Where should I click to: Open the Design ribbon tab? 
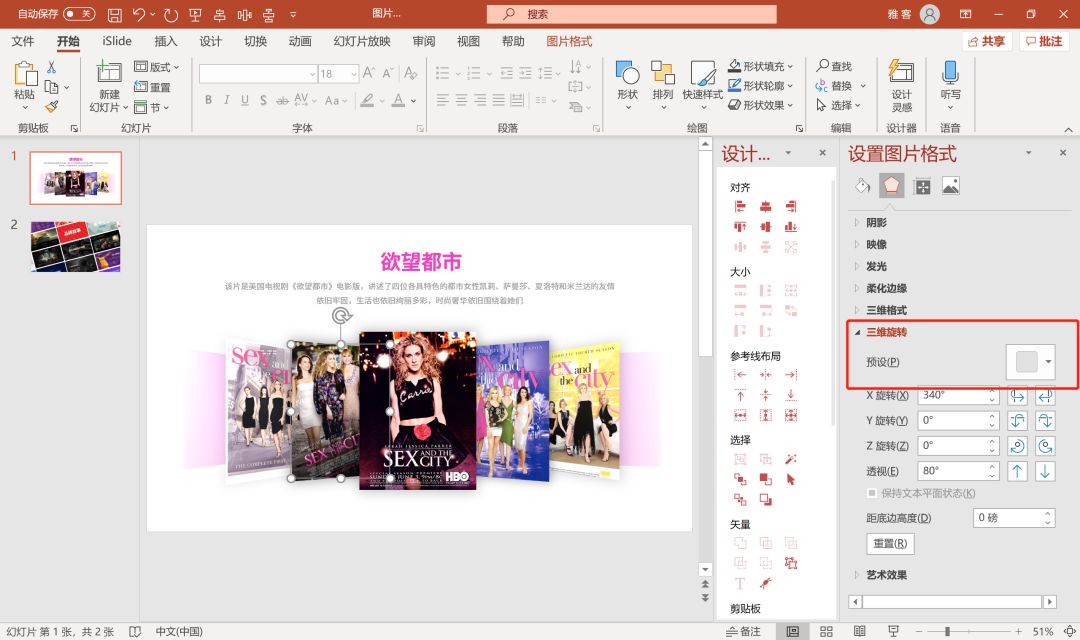click(210, 41)
